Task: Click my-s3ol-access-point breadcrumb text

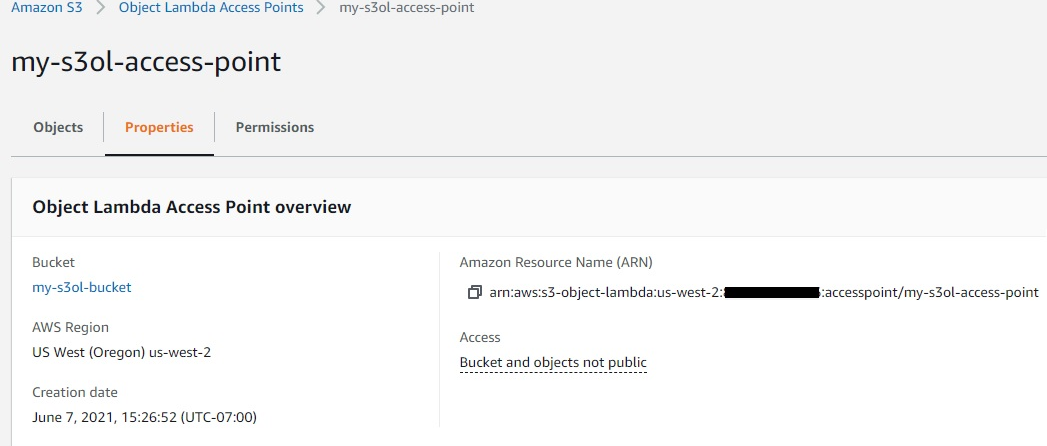Action: (407, 9)
